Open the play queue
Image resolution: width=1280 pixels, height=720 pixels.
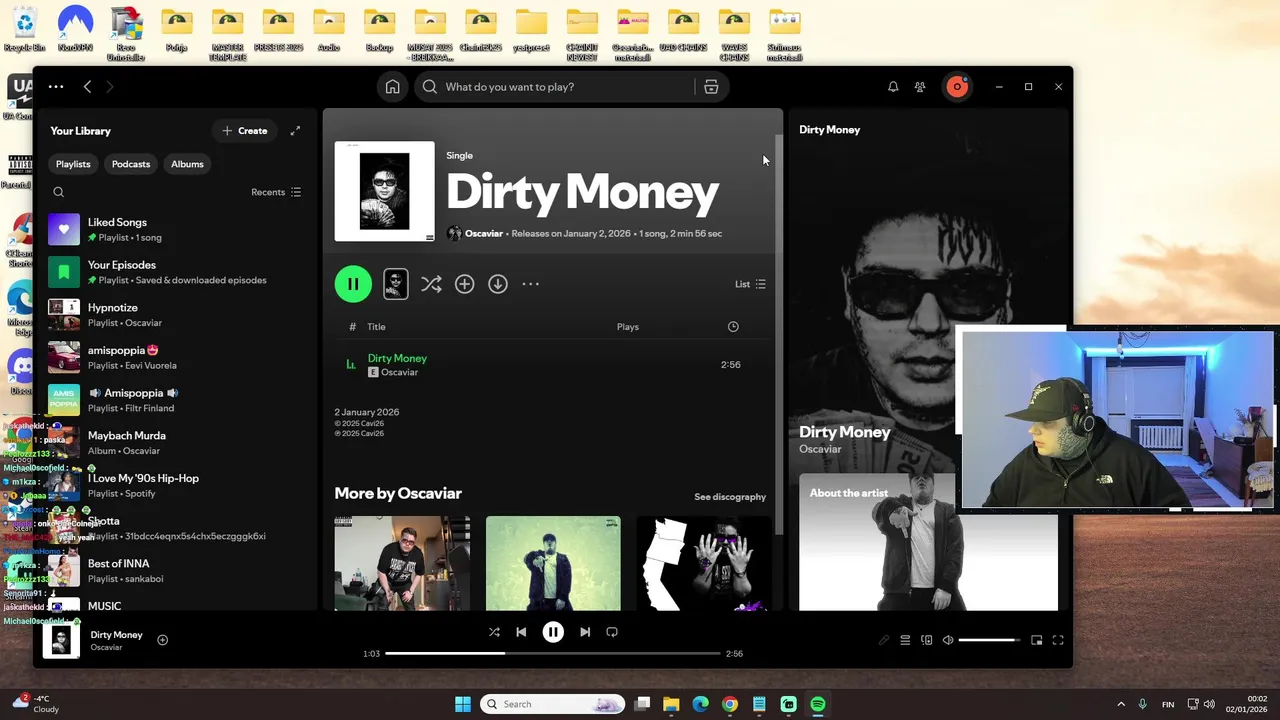905,640
